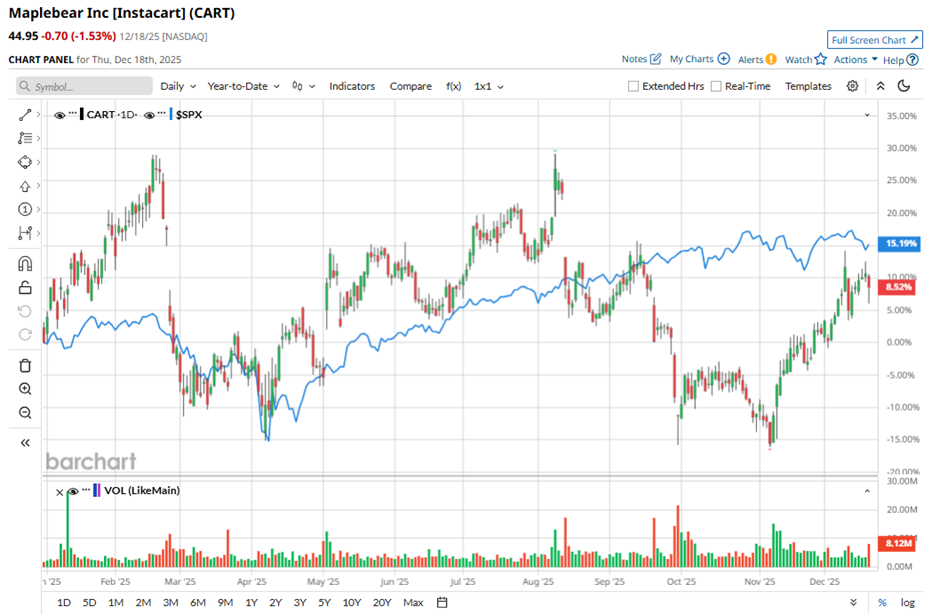Click the $SPX blue color marker

pos(171,114)
